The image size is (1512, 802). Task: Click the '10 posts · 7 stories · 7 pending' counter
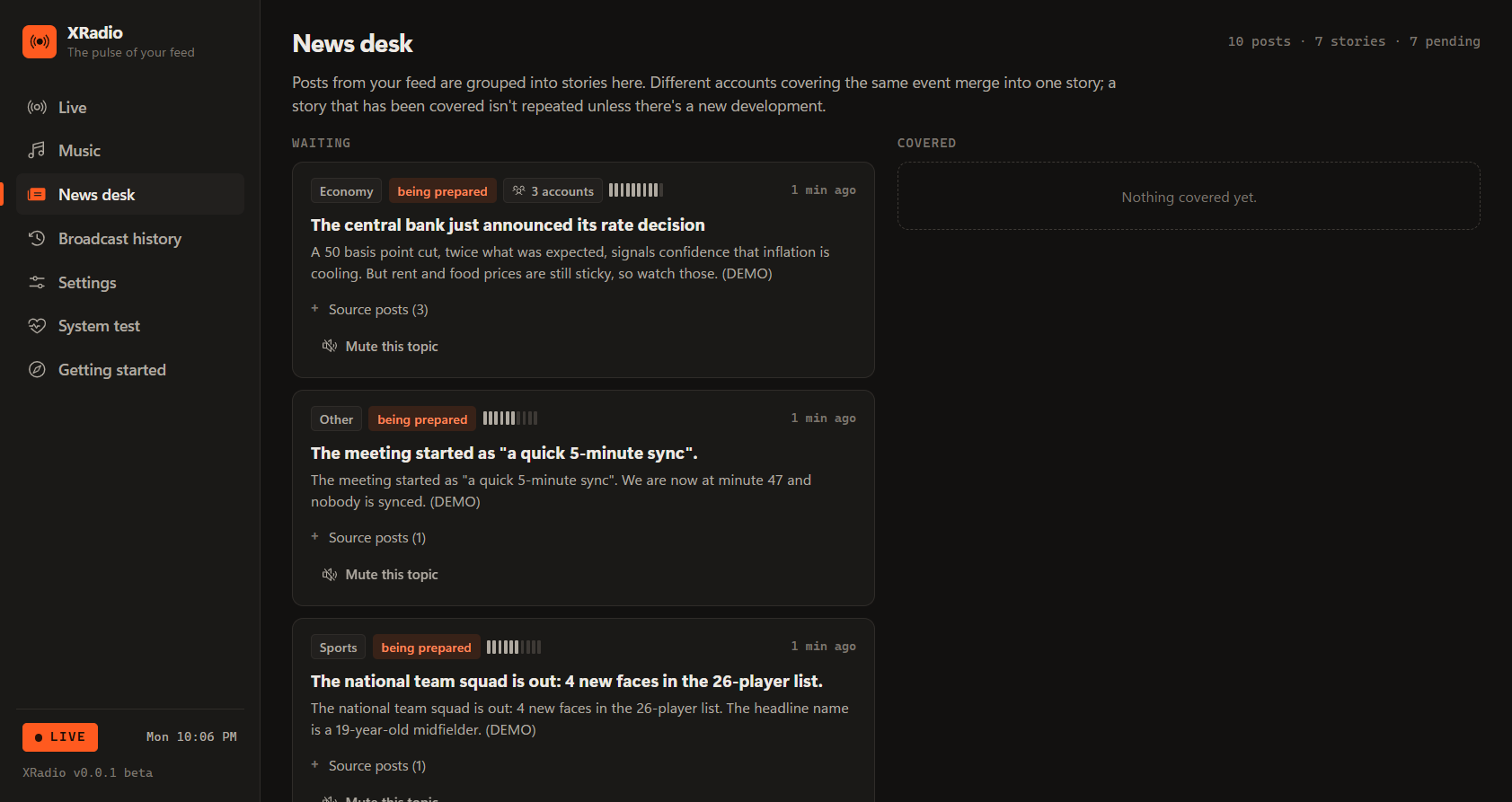(1354, 42)
